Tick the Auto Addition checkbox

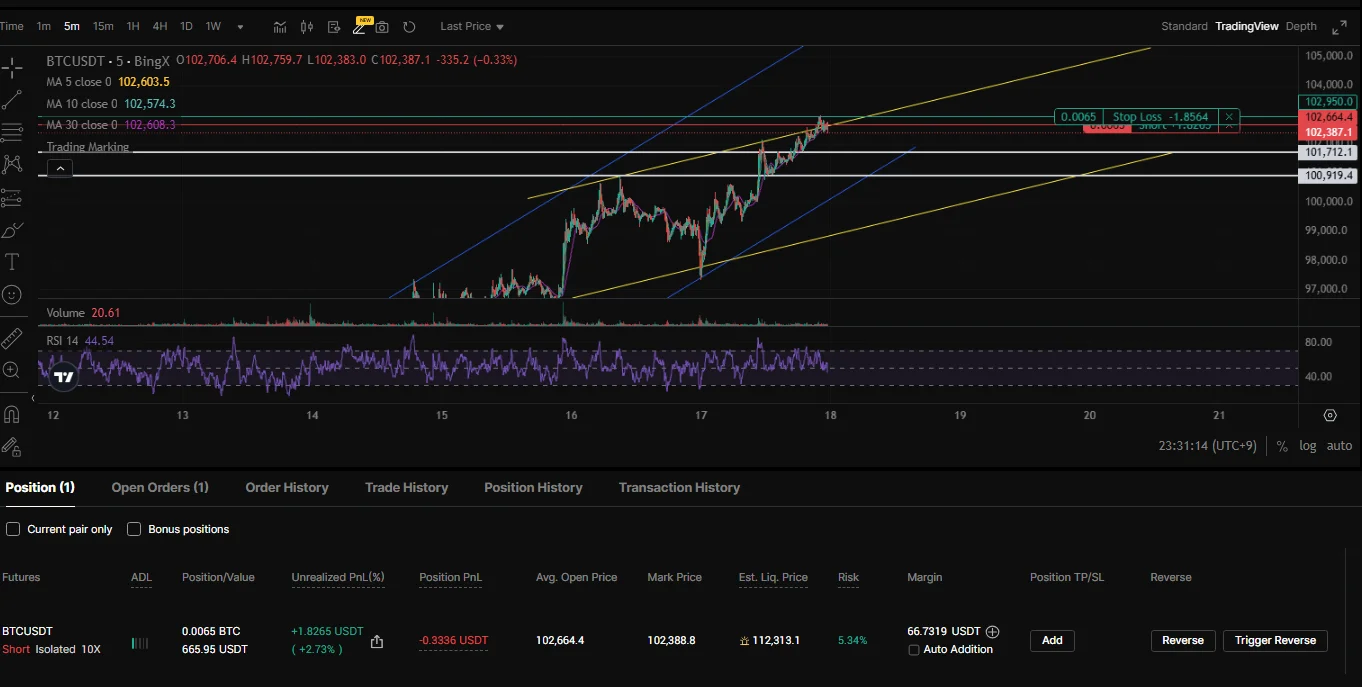click(914, 650)
